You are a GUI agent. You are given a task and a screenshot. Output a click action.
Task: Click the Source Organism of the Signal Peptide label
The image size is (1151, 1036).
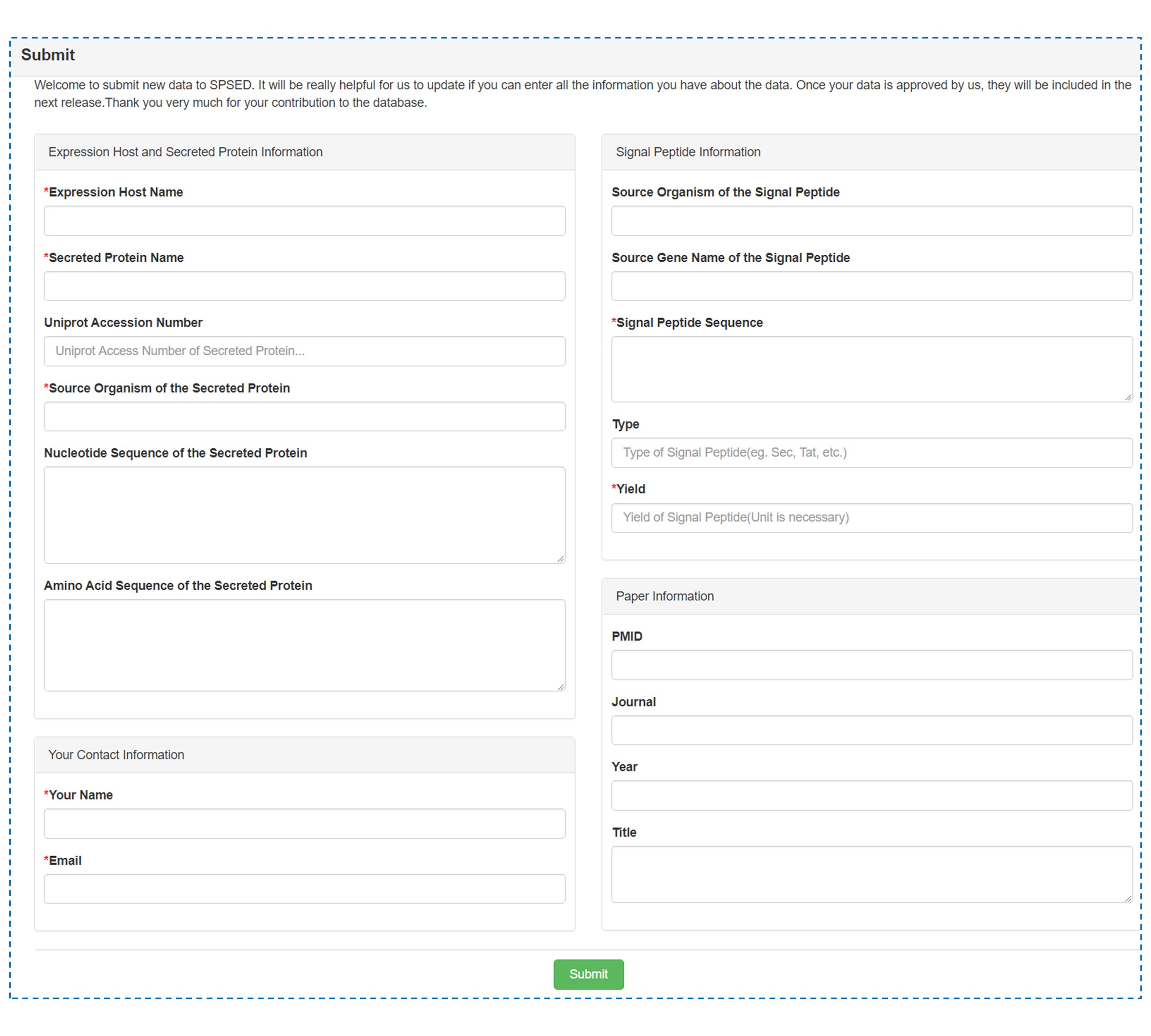coord(725,192)
